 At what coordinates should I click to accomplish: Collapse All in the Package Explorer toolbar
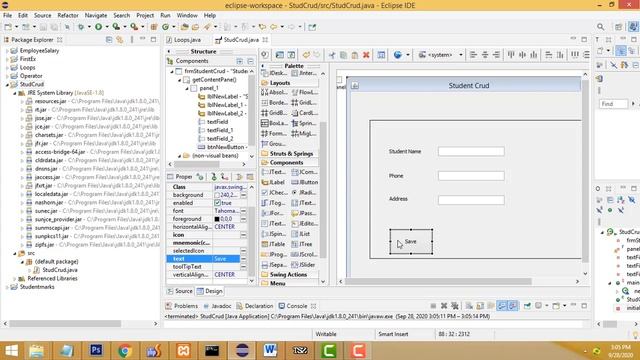(x=109, y=40)
